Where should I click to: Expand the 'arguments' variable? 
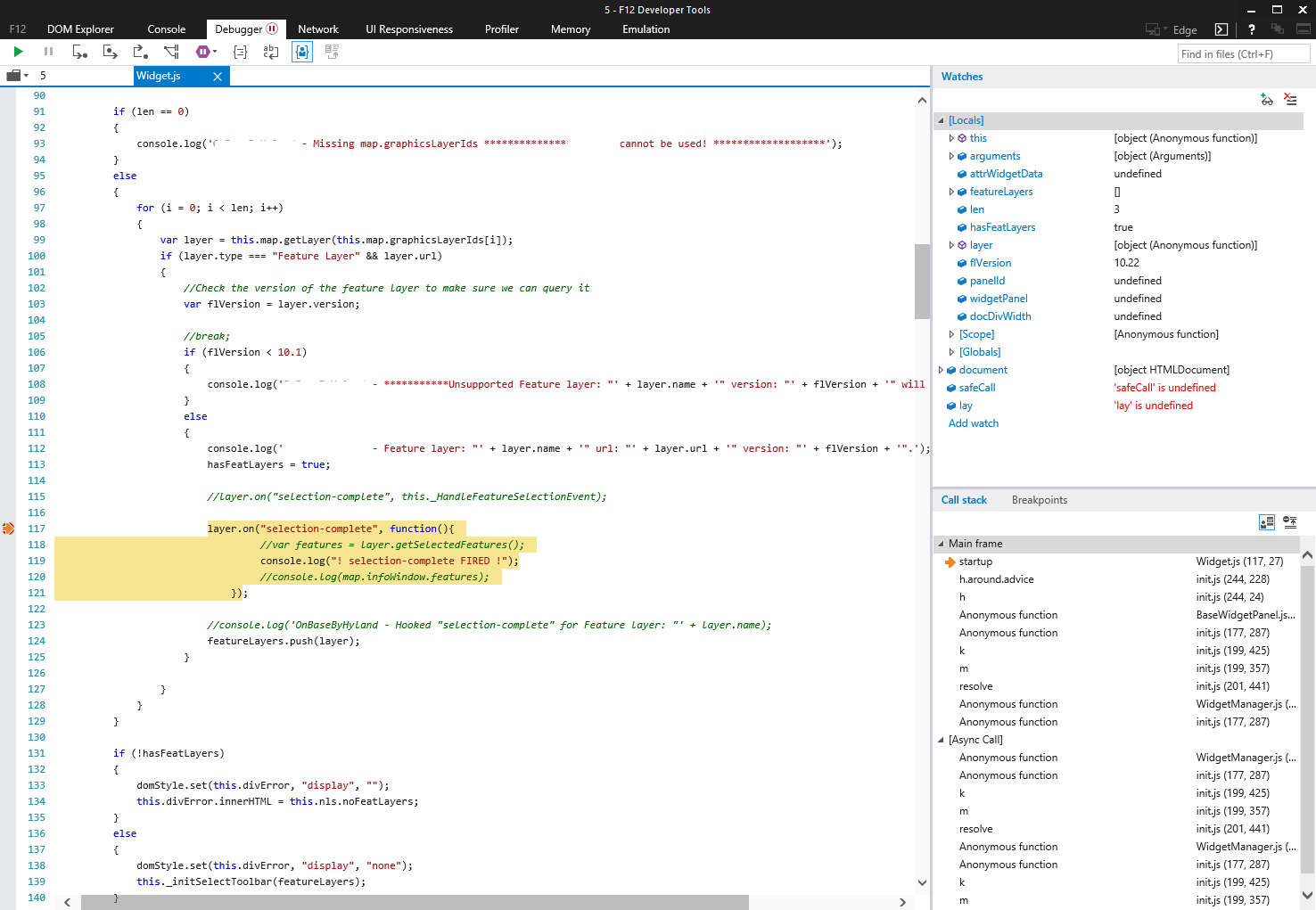click(951, 156)
